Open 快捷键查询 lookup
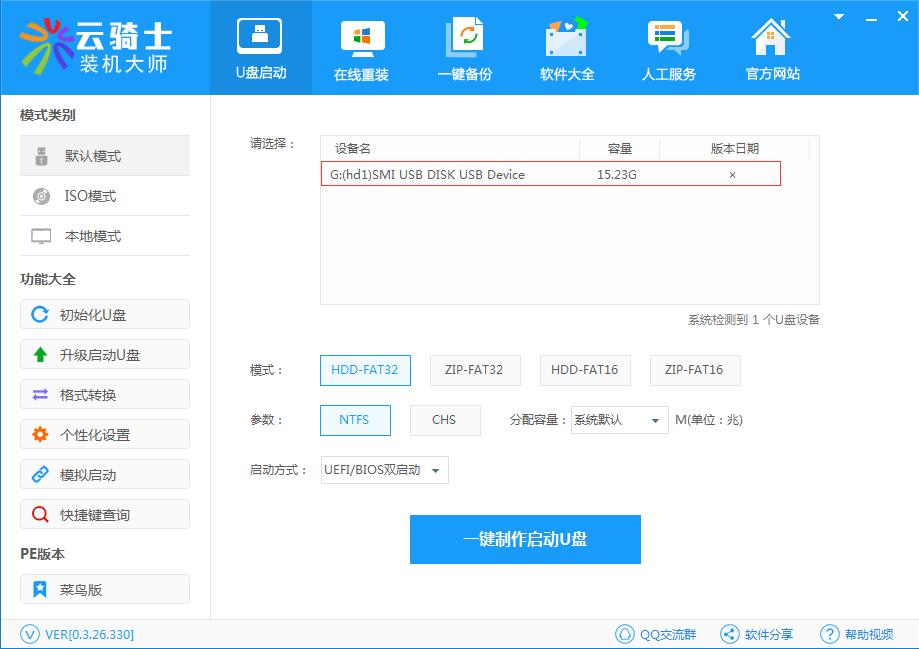919x649 pixels. click(105, 514)
